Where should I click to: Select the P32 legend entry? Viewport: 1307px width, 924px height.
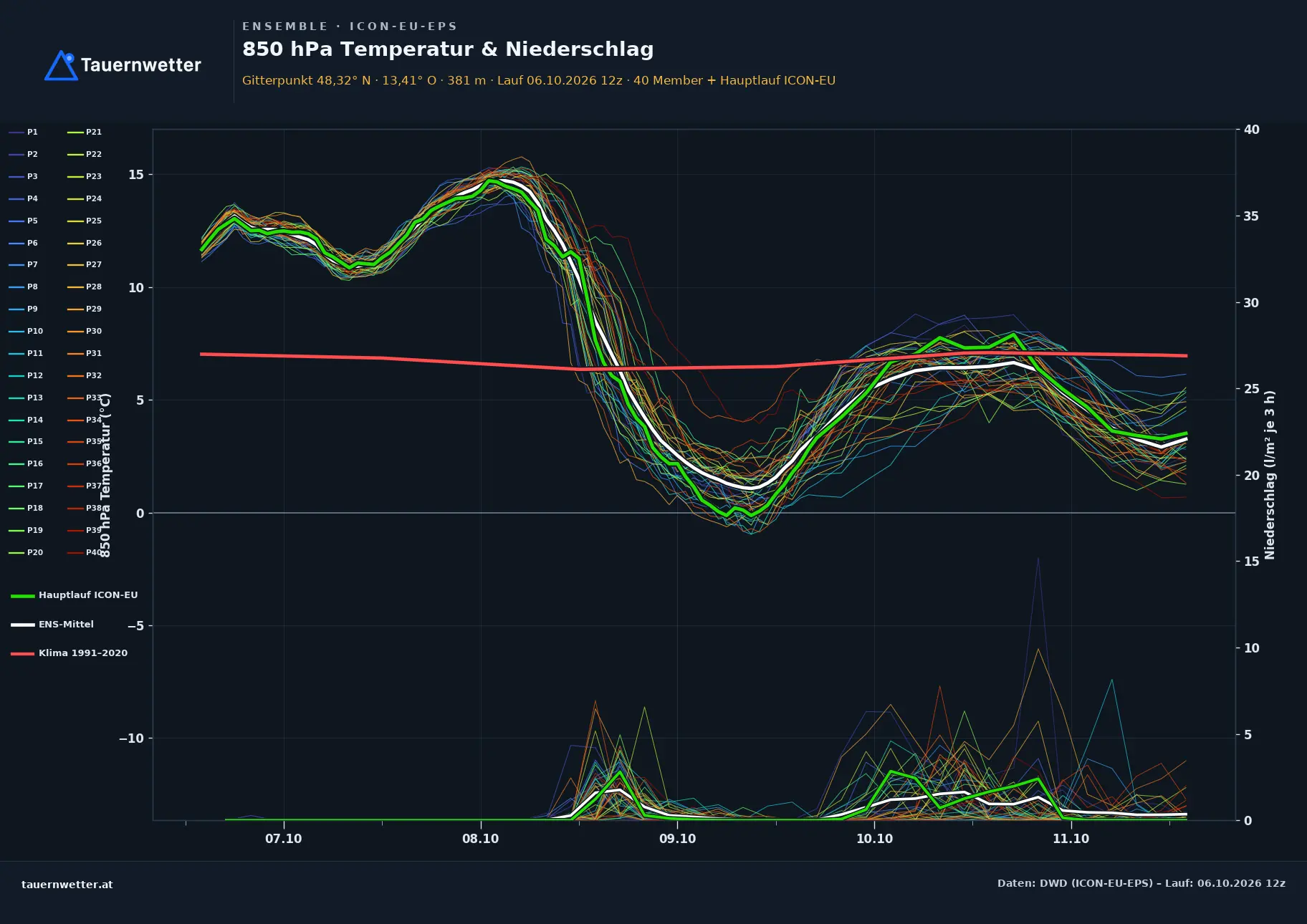pos(85,375)
